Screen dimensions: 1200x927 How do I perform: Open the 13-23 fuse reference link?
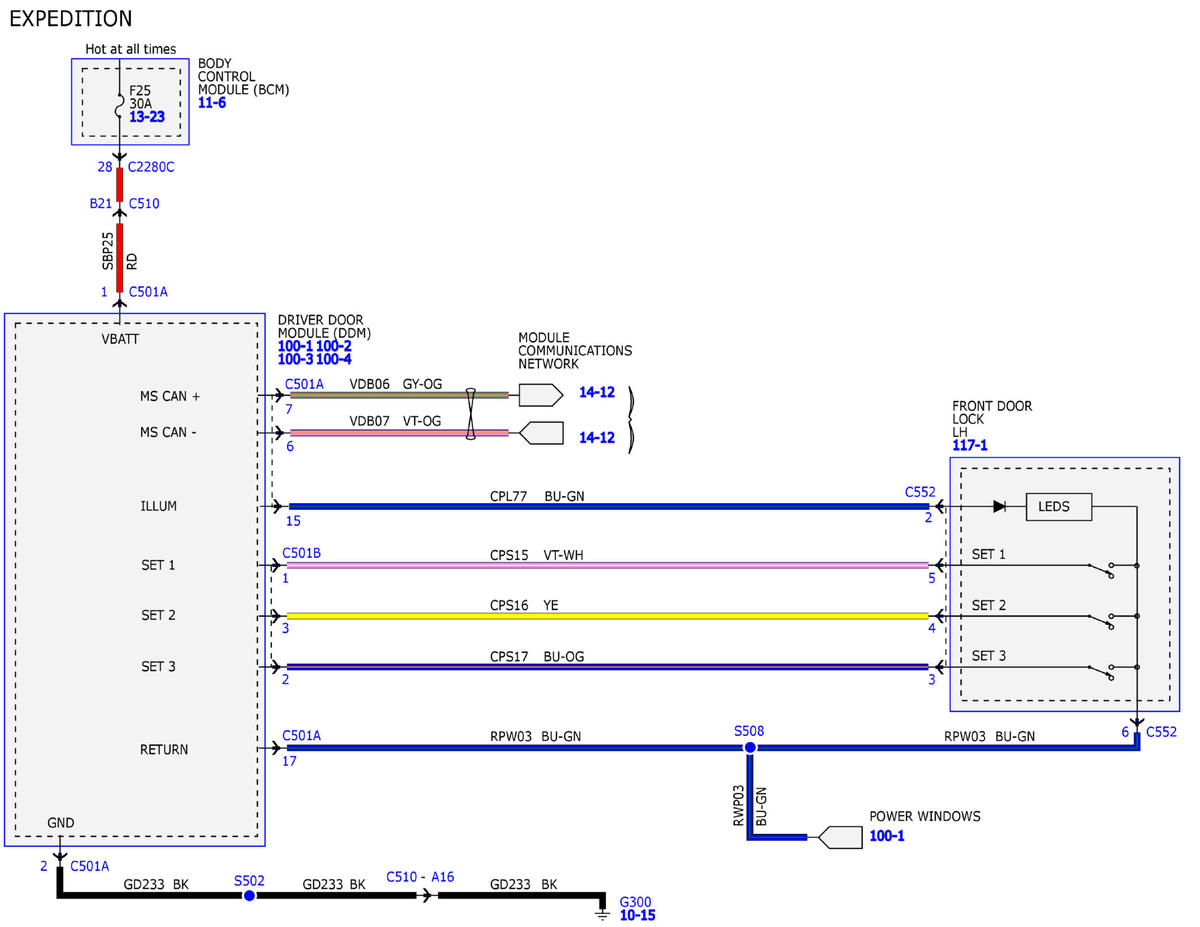[147, 117]
